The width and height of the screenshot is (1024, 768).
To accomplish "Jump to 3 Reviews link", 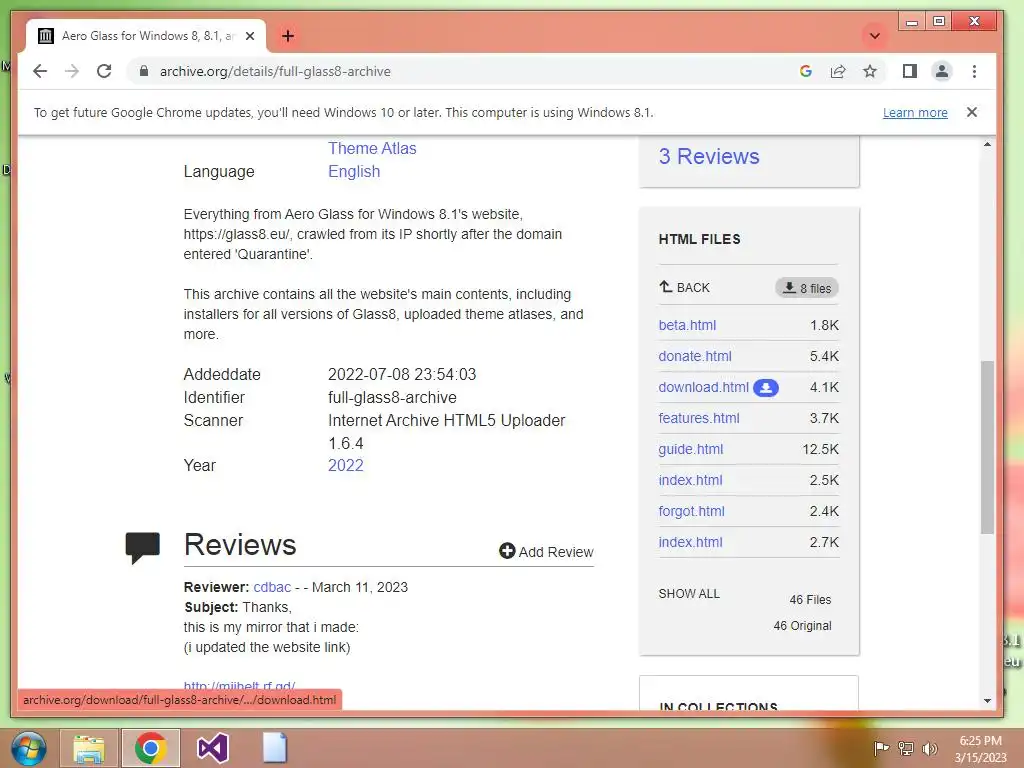I will (x=709, y=156).
